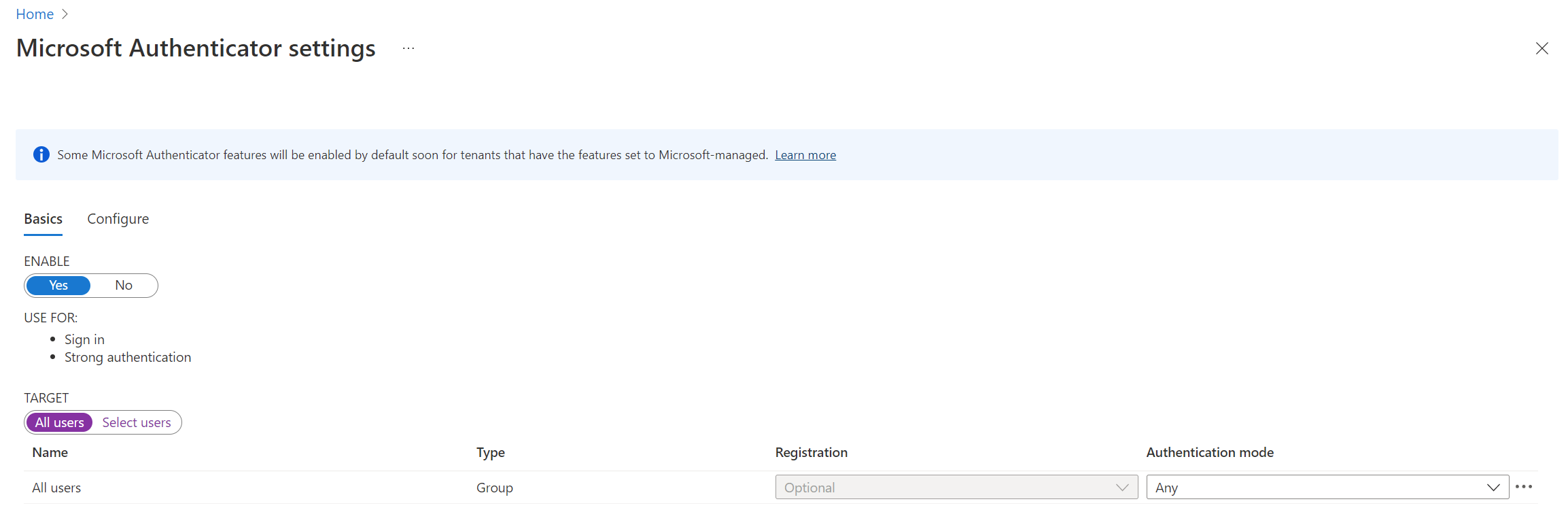Set the Enable toggle to No
The width and height of the screenshot is (1568, 525).
pos(124,286)
